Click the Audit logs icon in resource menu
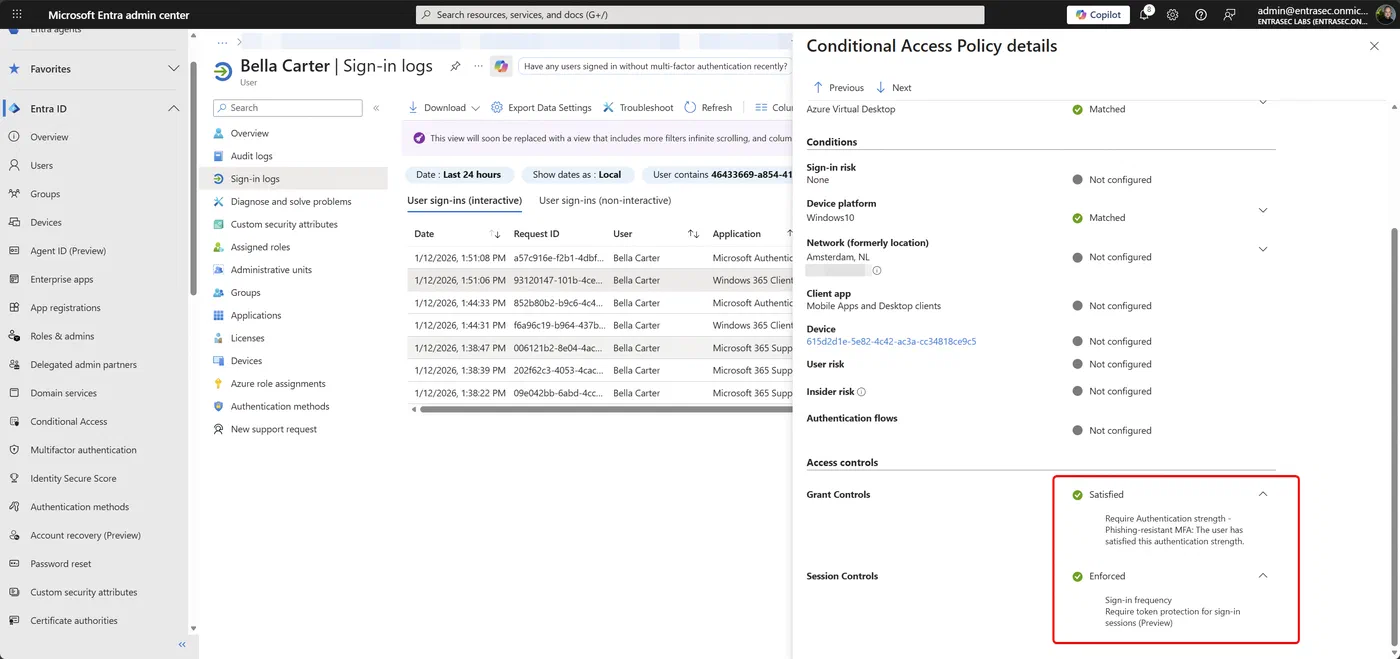Screen dimensions: 1400x659 tap(219, 156)
